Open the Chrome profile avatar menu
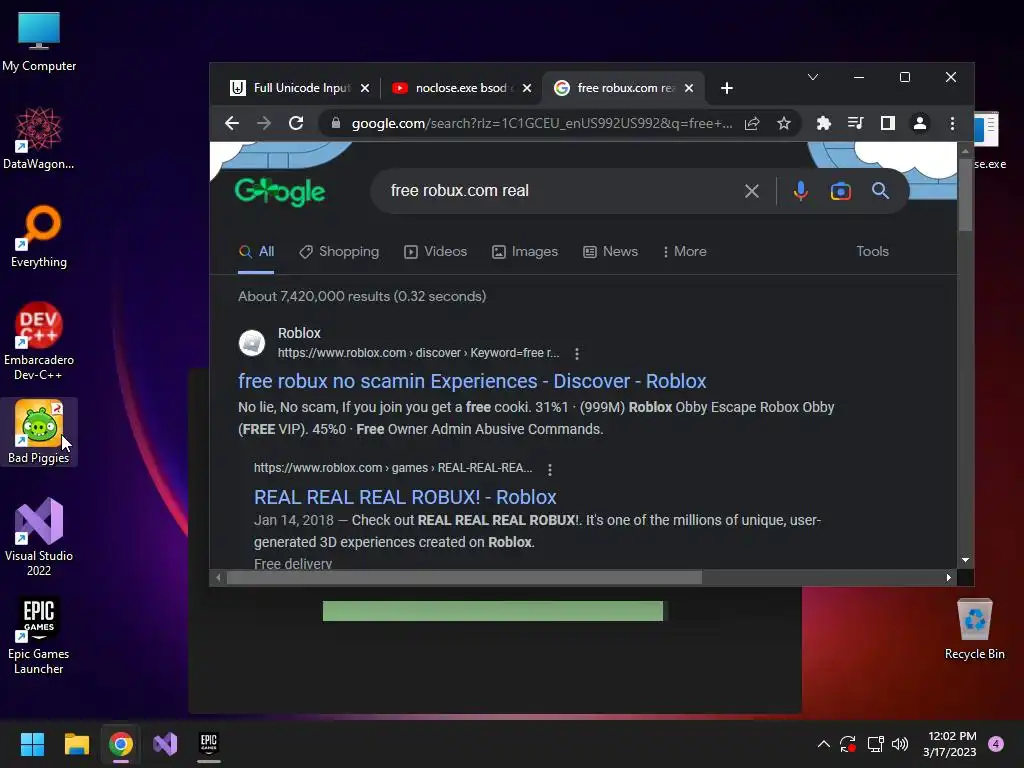This screenshot has width=1024, height=768. click(x=920, y=123)
